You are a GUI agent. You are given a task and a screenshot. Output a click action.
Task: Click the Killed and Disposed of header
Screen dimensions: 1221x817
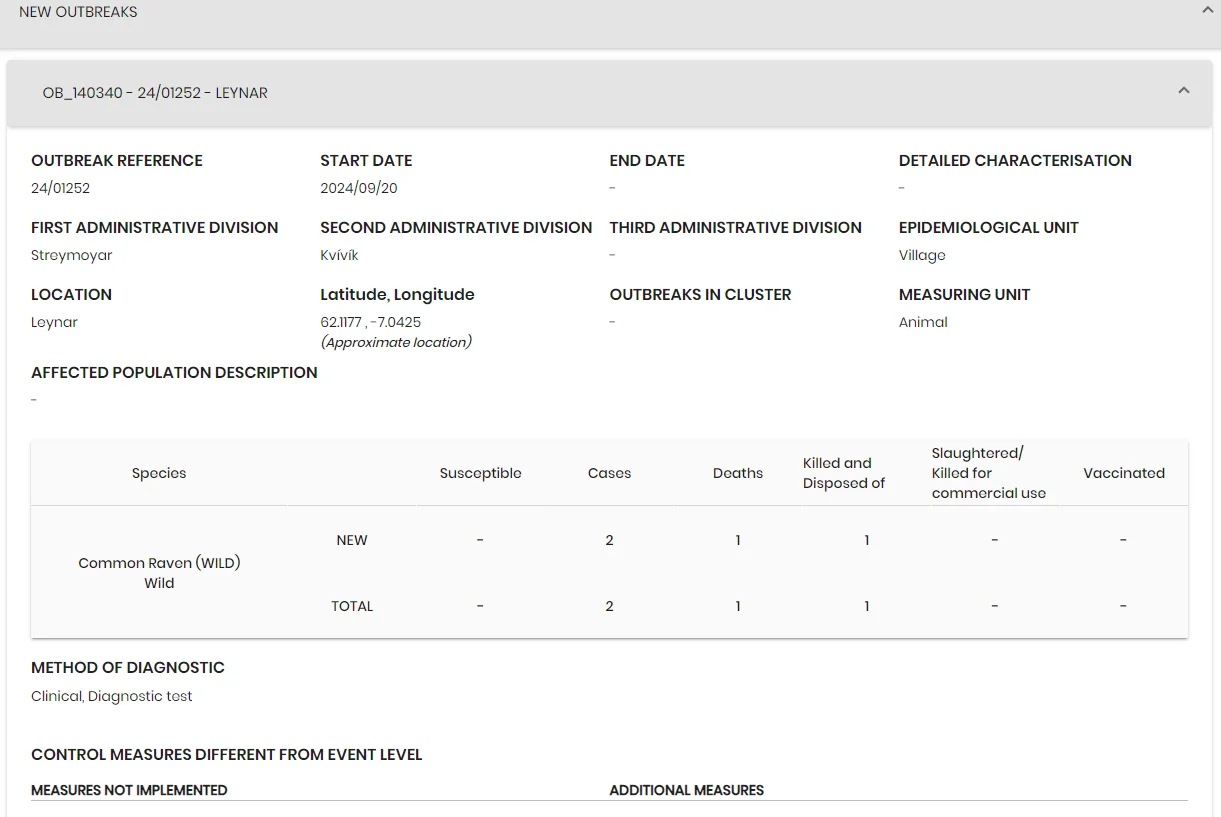tap(844, 473)
